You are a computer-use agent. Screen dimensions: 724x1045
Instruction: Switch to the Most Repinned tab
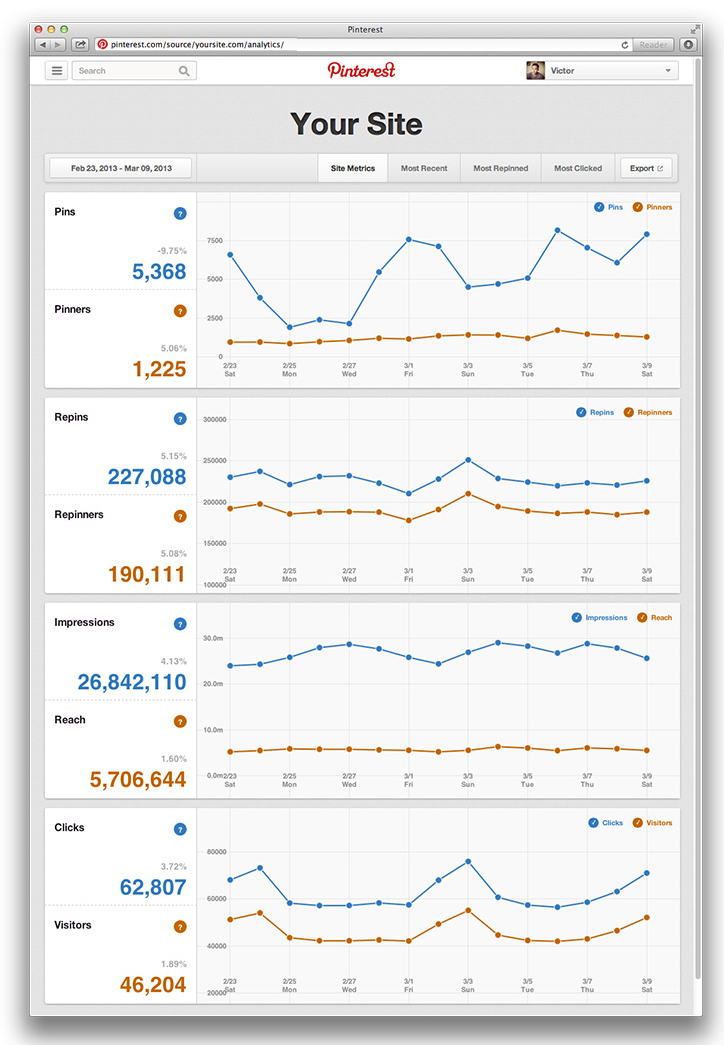[500, 168]
